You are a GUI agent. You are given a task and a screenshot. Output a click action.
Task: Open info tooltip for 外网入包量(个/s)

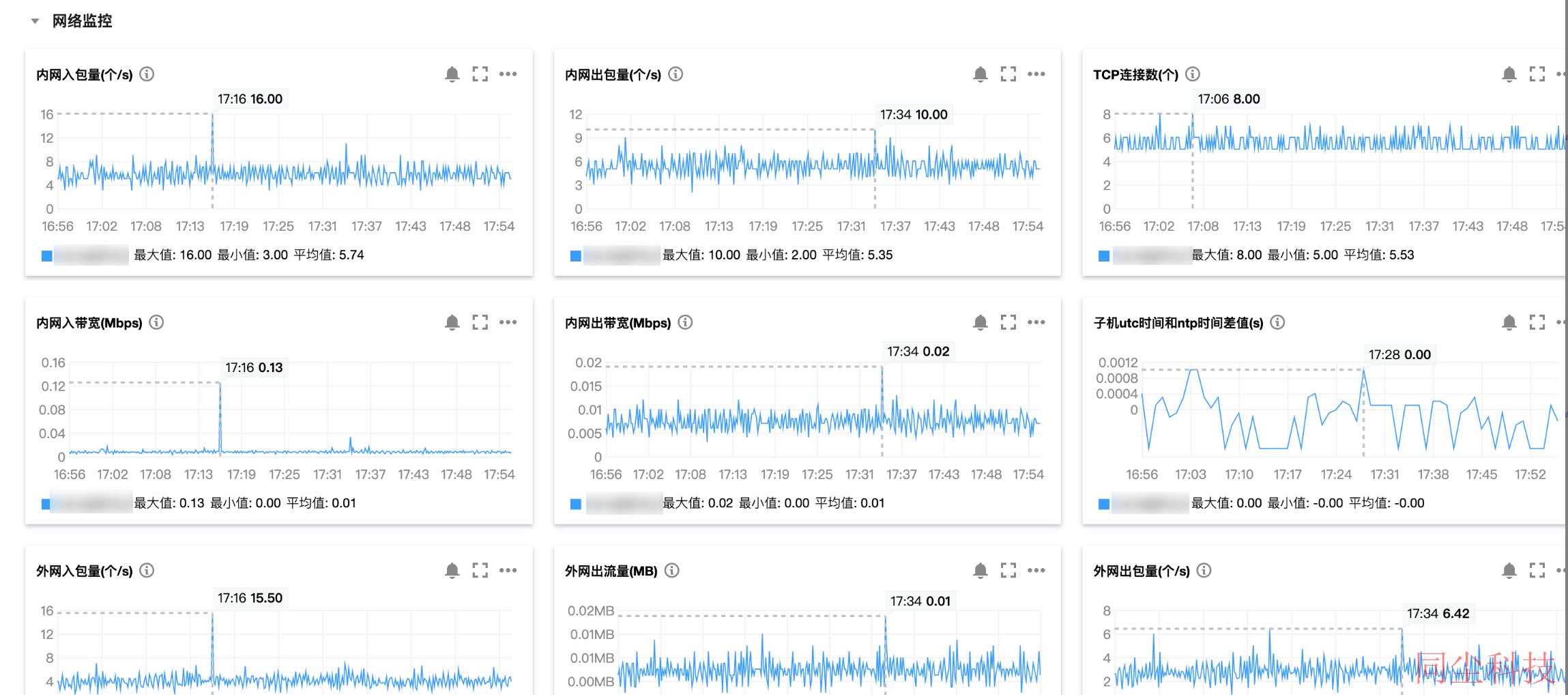[147, 570]
